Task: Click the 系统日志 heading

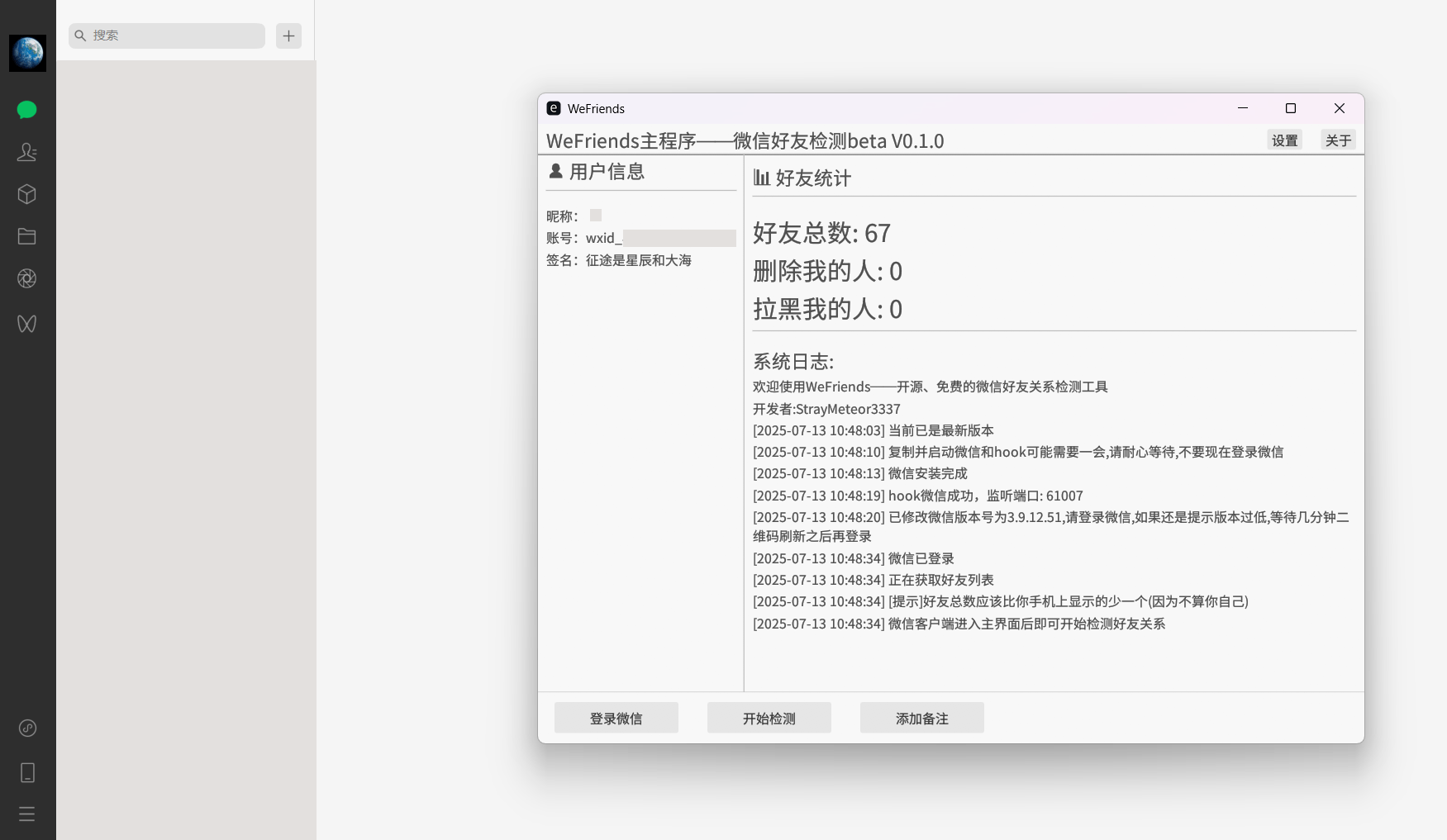Action: click(x=793, y=362)
